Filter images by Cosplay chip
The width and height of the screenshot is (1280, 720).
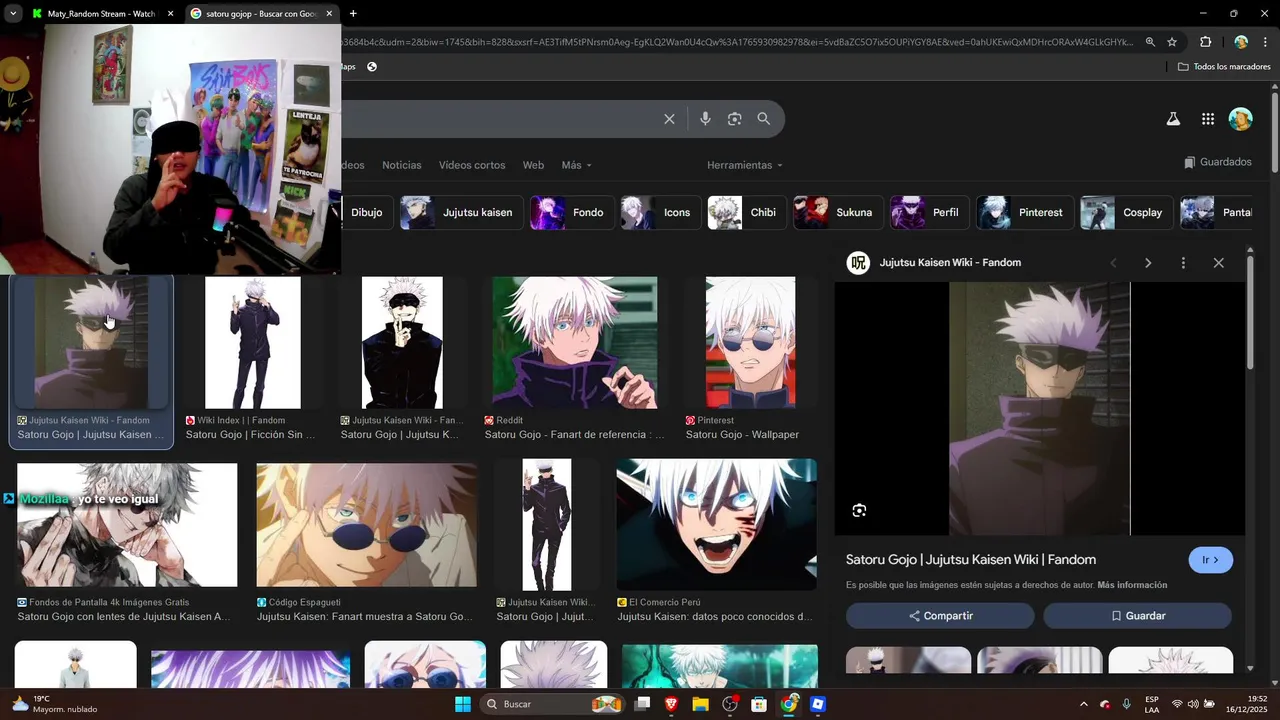pyautogui.click(x=1126, y=212)
